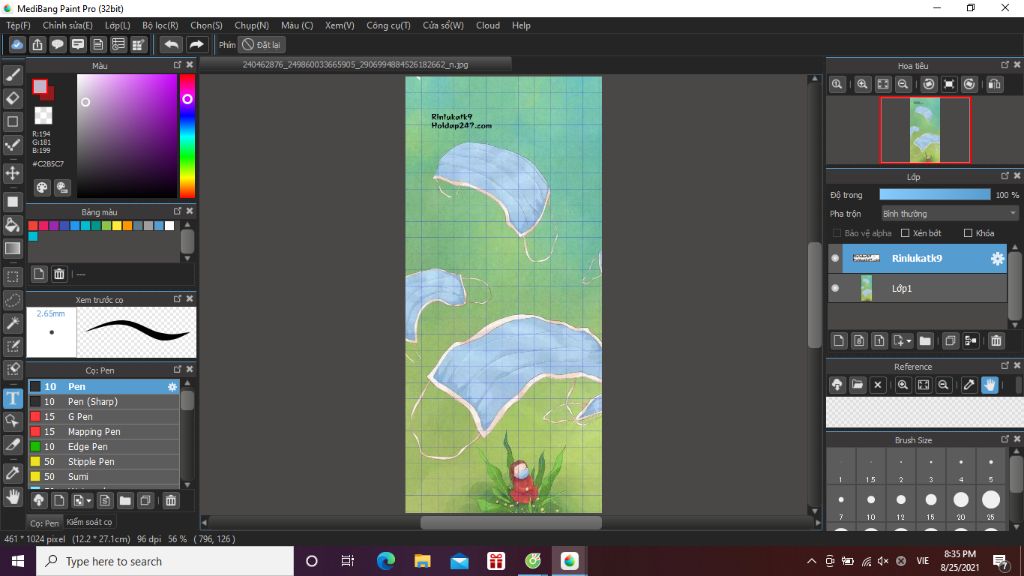Image resolution: width=1024 pixels, height=576 pixels.
Task: Add a new layer folder
Action: pyautogui.click(x=925, y=341)
